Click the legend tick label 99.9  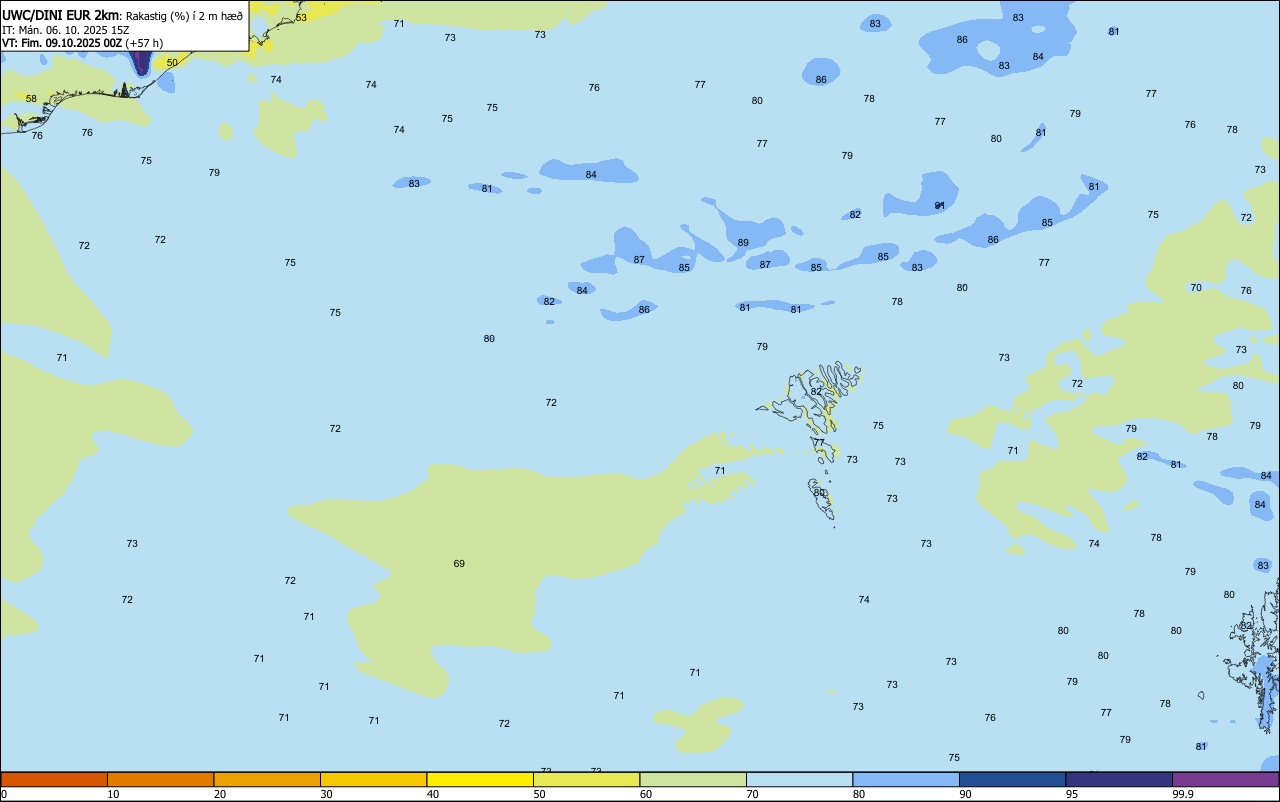click(1183, 794)
